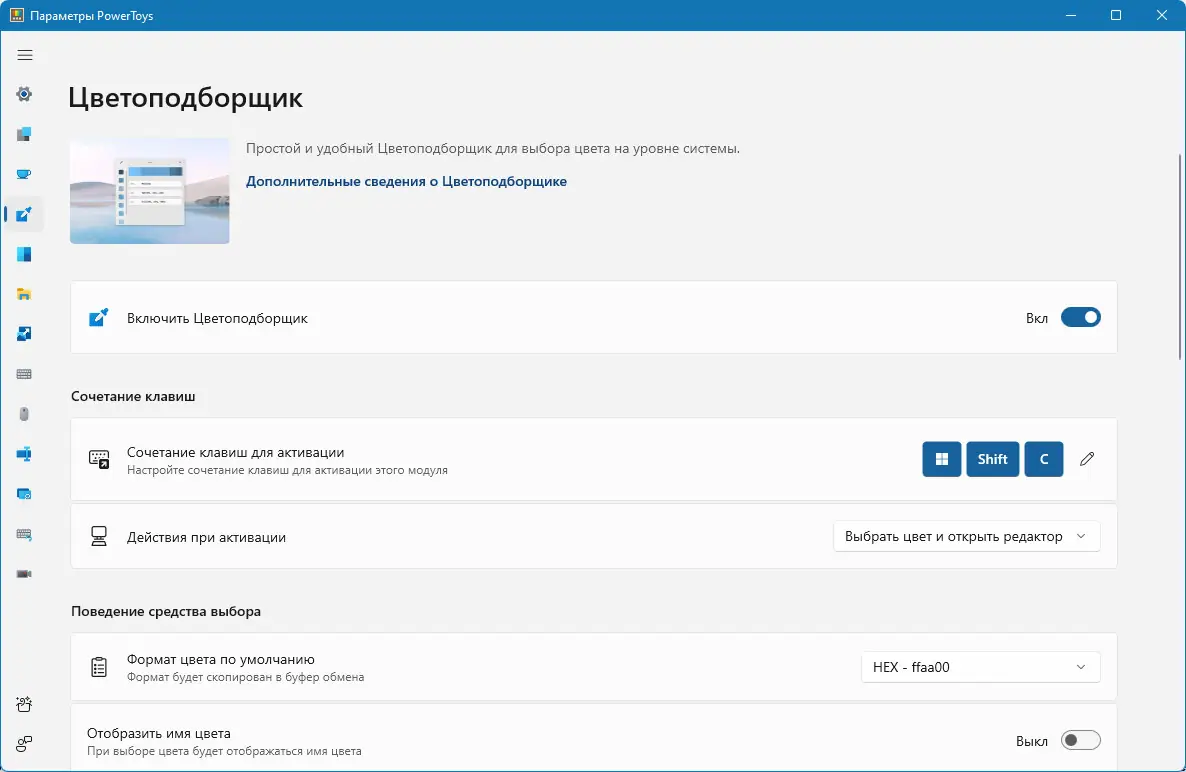Open Video Conference camera icon in sidebar
Image resolution: width=1186 pixels, height=772 pixels.
pyautogui.click(x=25, y=574)
